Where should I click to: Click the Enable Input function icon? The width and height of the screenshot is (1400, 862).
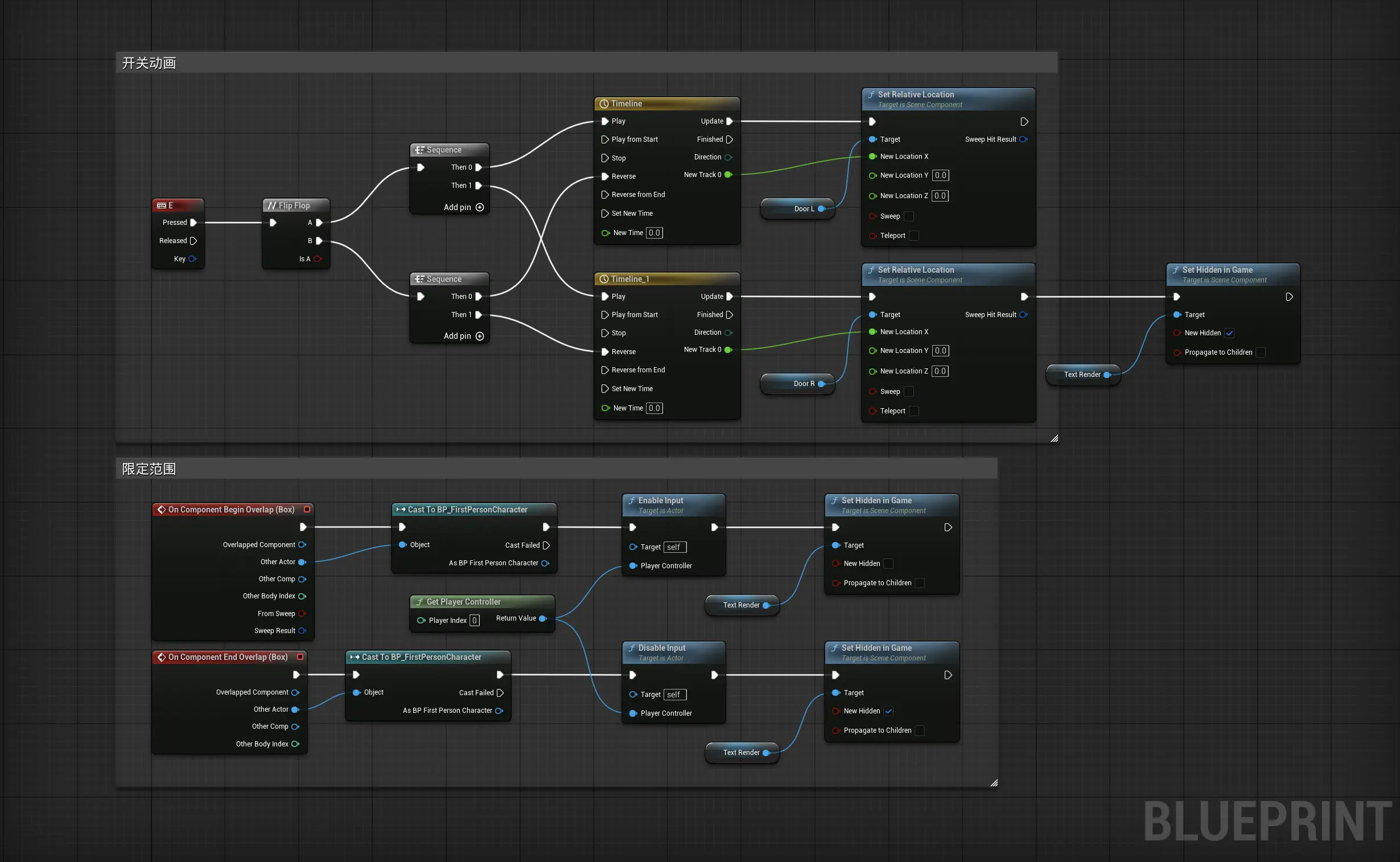click(631, 500)
